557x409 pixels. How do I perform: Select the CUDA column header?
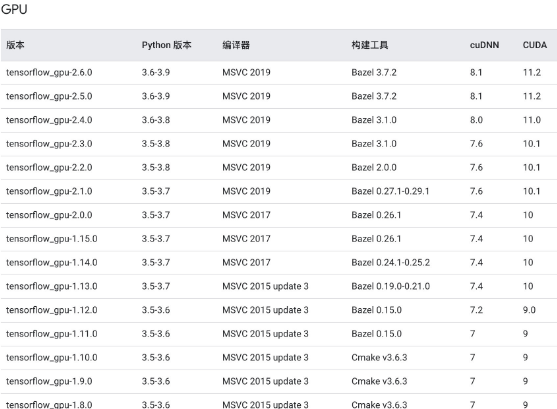(x=535, y=45)
